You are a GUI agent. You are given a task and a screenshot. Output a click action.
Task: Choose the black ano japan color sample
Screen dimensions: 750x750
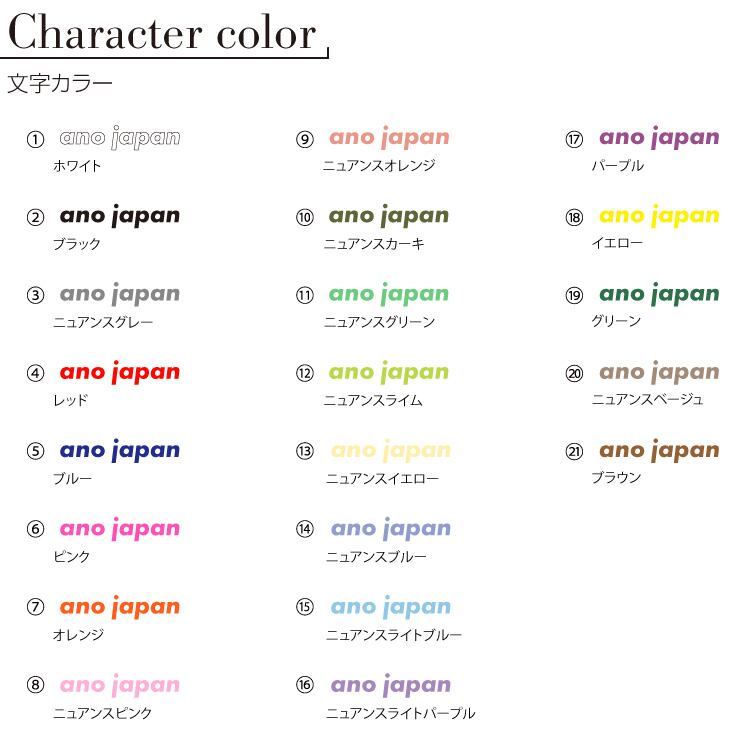pyautogui.click(x=120, y=216)
